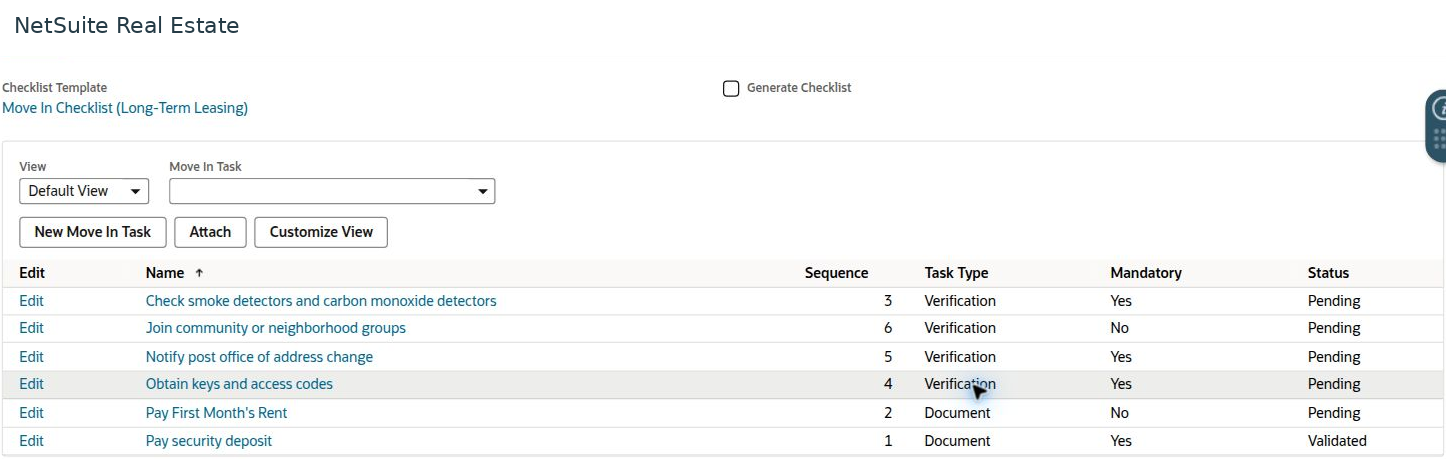Click Mandatory No in Join community row

click(1119, 328)
